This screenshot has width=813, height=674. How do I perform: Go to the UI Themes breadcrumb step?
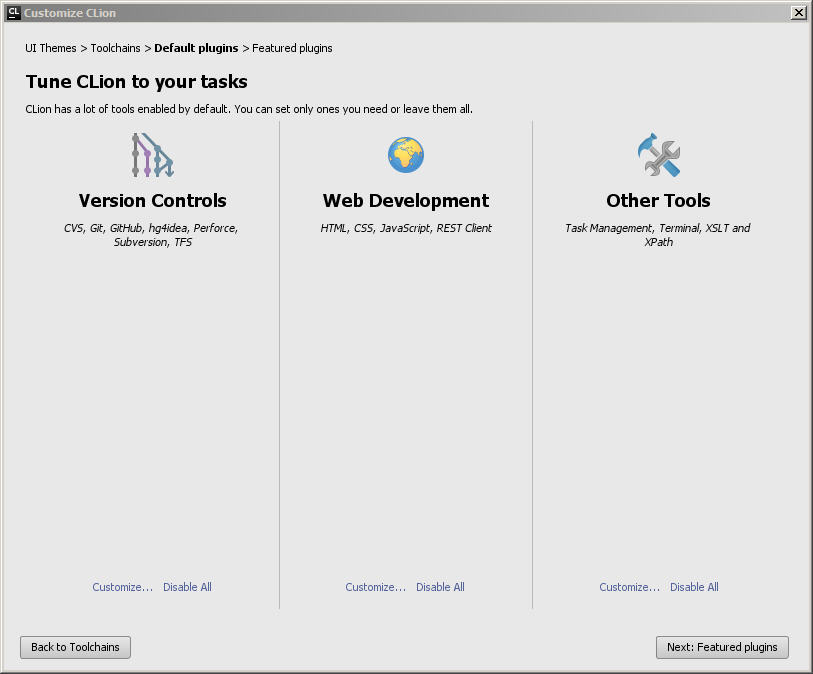50,48
